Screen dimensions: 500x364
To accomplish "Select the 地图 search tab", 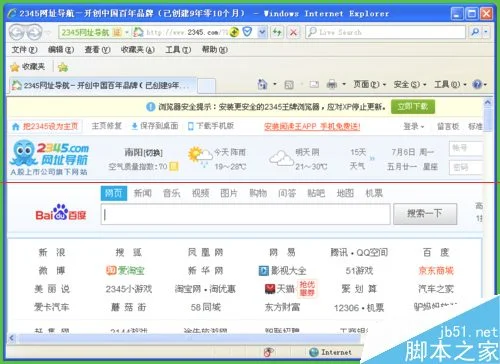I will coord(345,193).
